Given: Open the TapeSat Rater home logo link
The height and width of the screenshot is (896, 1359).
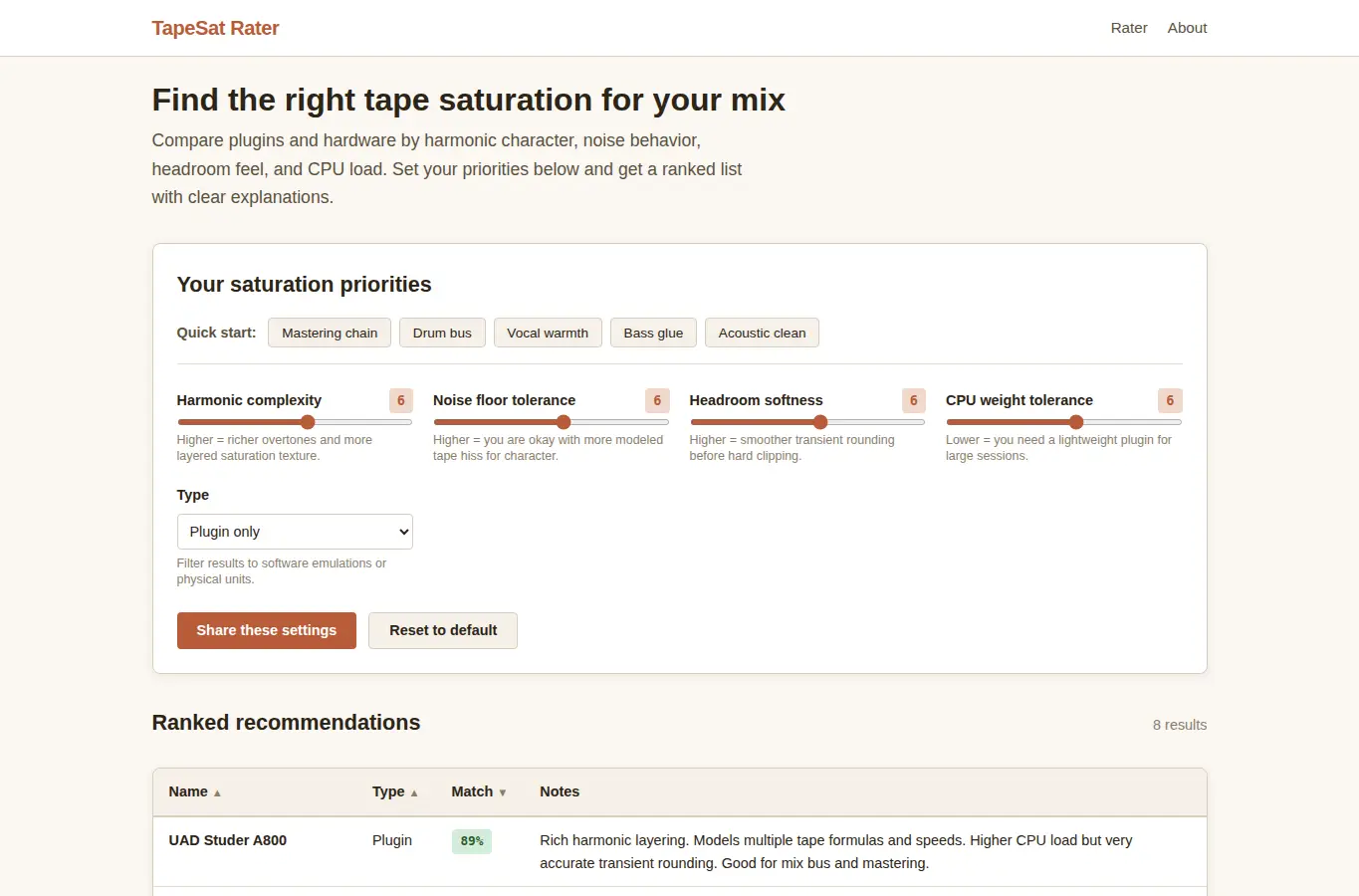Looking at the screenshot, I should click(x=215, y=28).
